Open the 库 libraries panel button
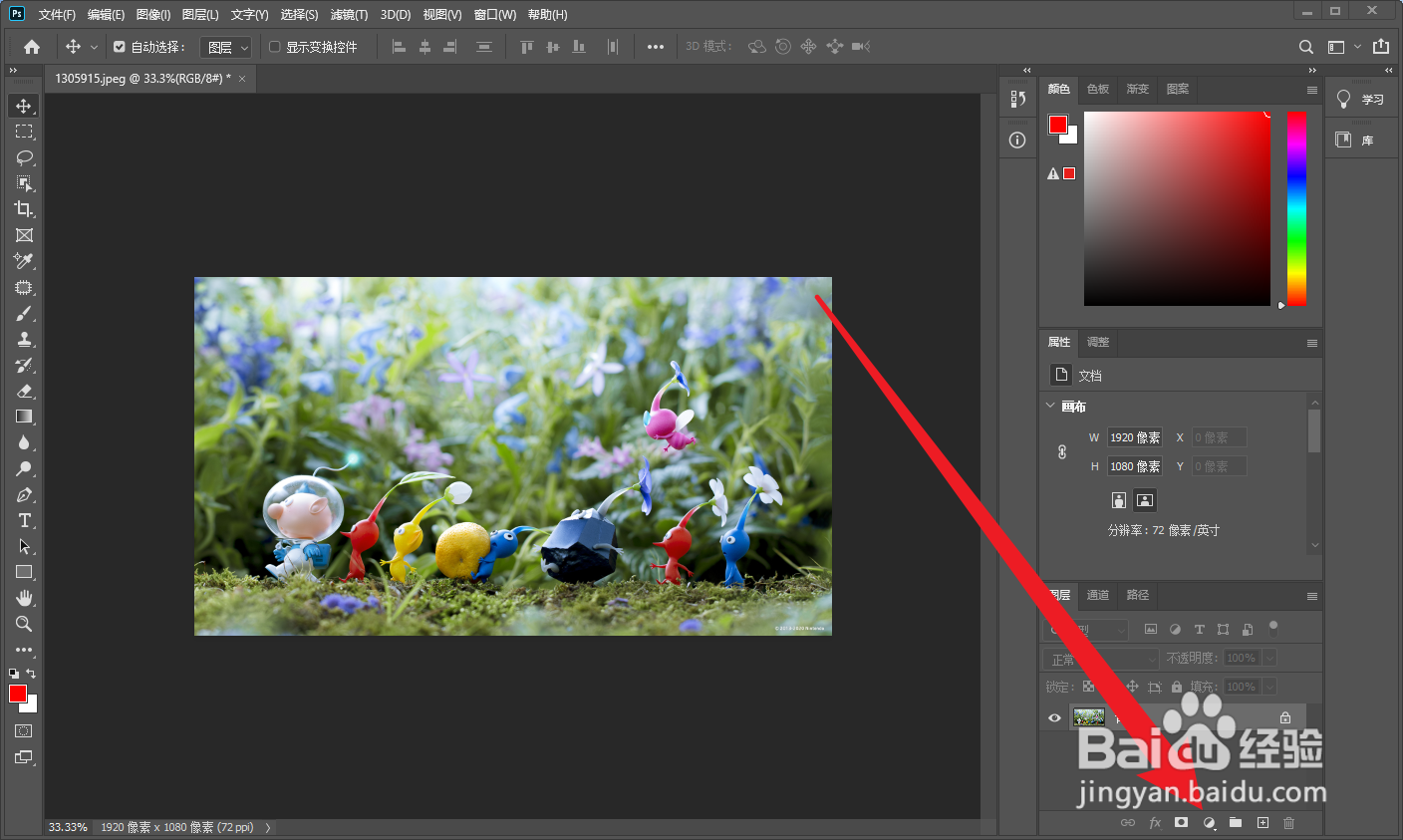 point(1361,140)
